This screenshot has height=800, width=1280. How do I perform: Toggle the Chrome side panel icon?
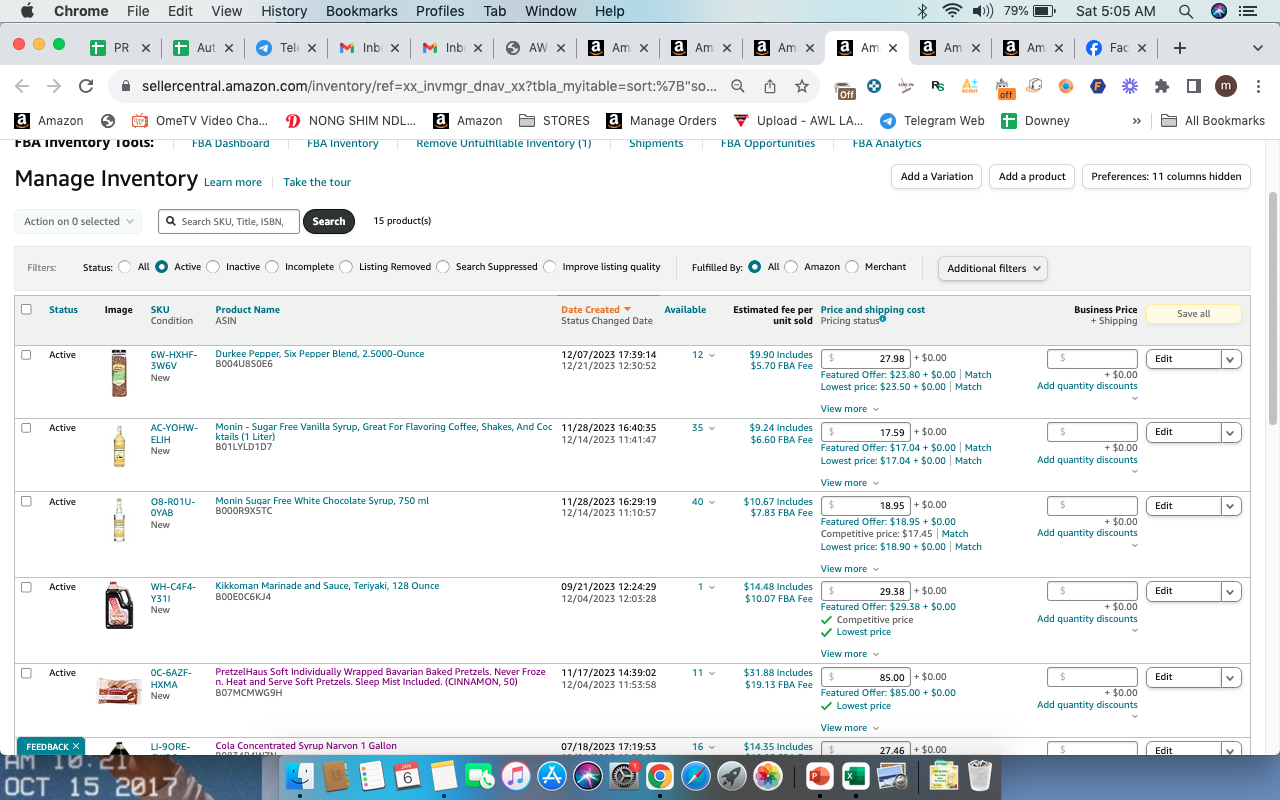click(1193, 86)
